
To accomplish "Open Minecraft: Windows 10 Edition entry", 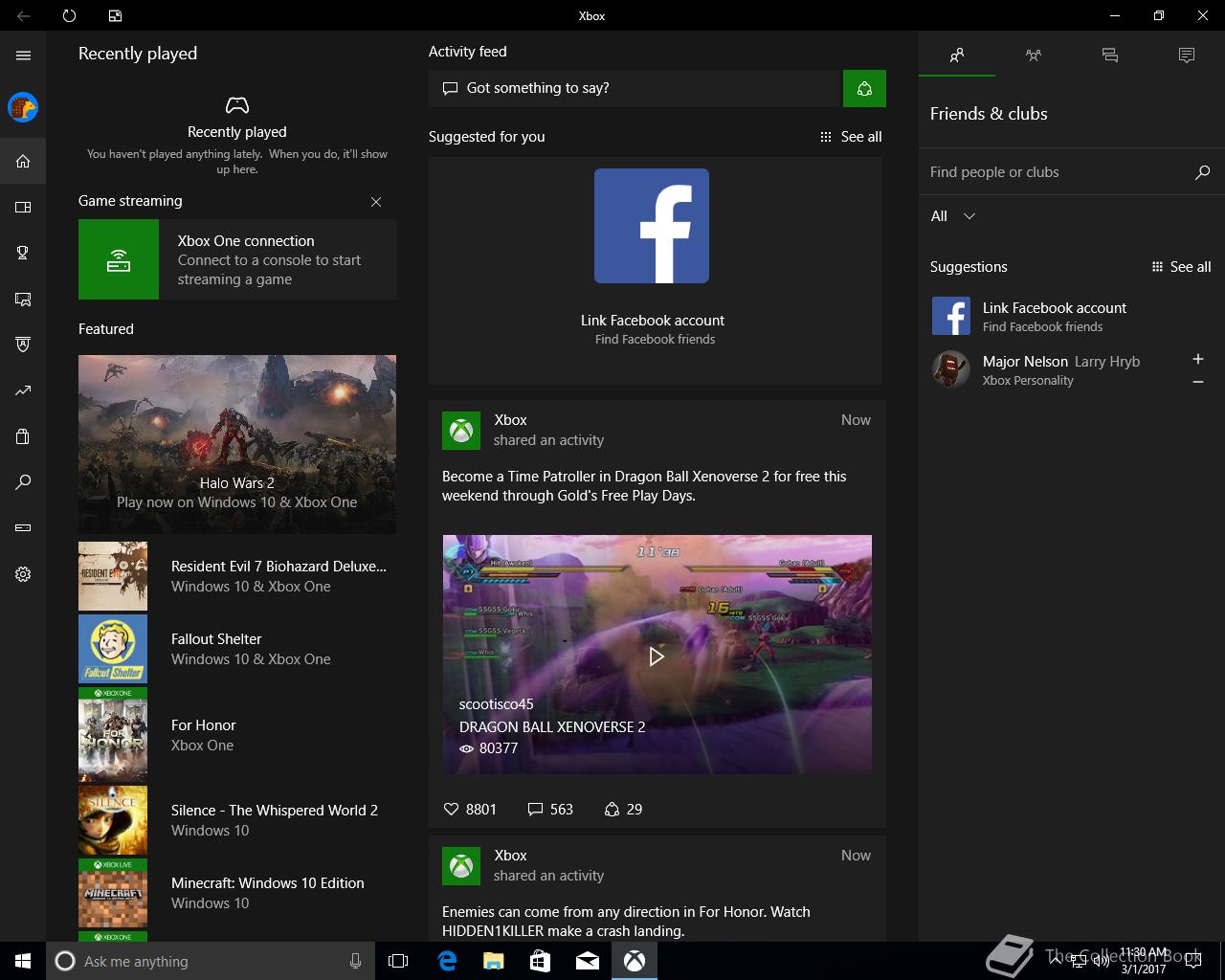I will tap(237, 893).
